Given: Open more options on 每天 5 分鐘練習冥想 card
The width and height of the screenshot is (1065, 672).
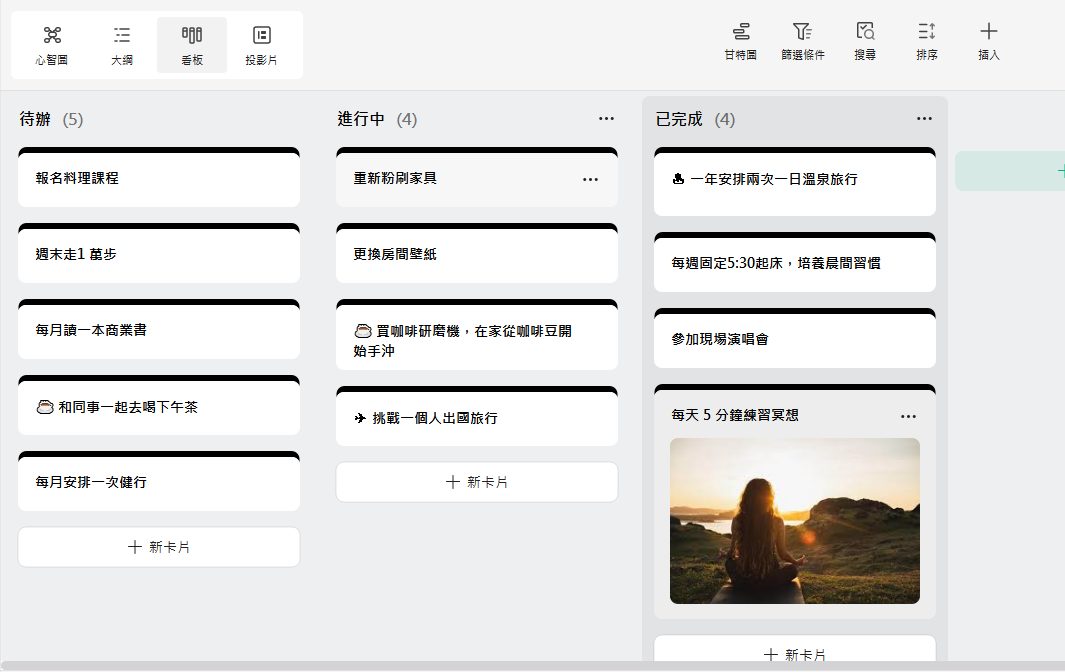Looking at the screenshot, I should (908, 416).
